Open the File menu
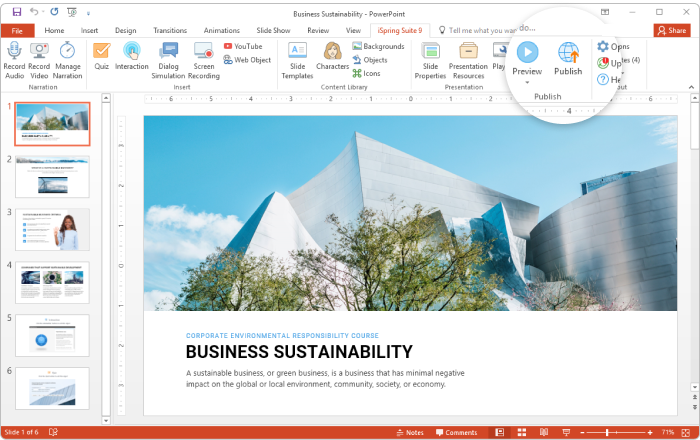The height and width of the screenshot is (440, 700). pyautogui.click(x=17, y=30)
